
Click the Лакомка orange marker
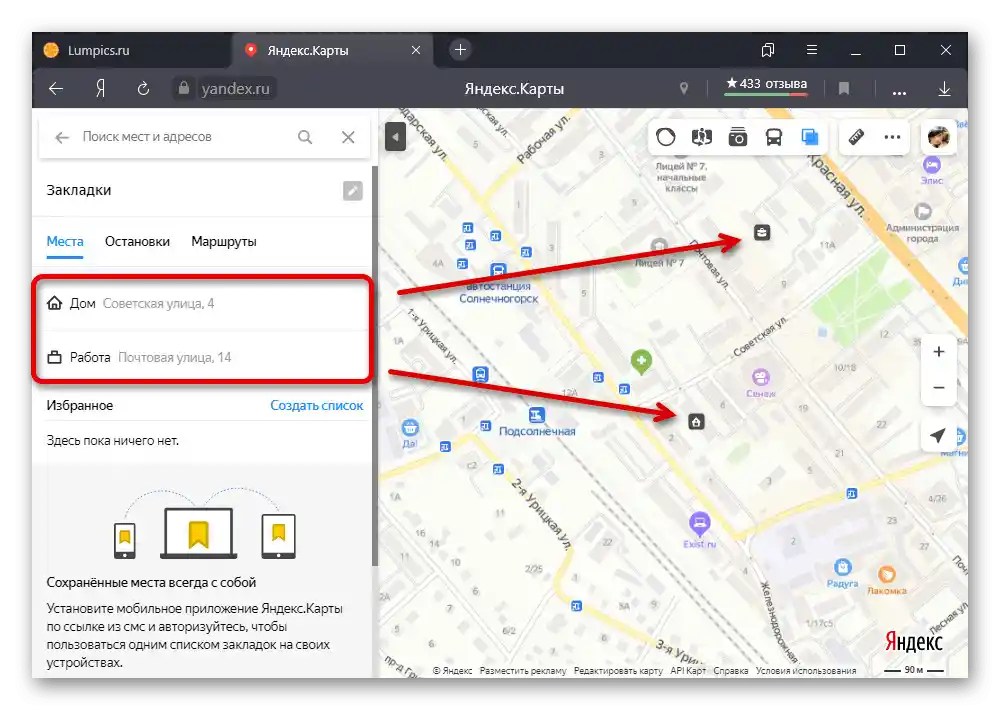pos(886,575)
